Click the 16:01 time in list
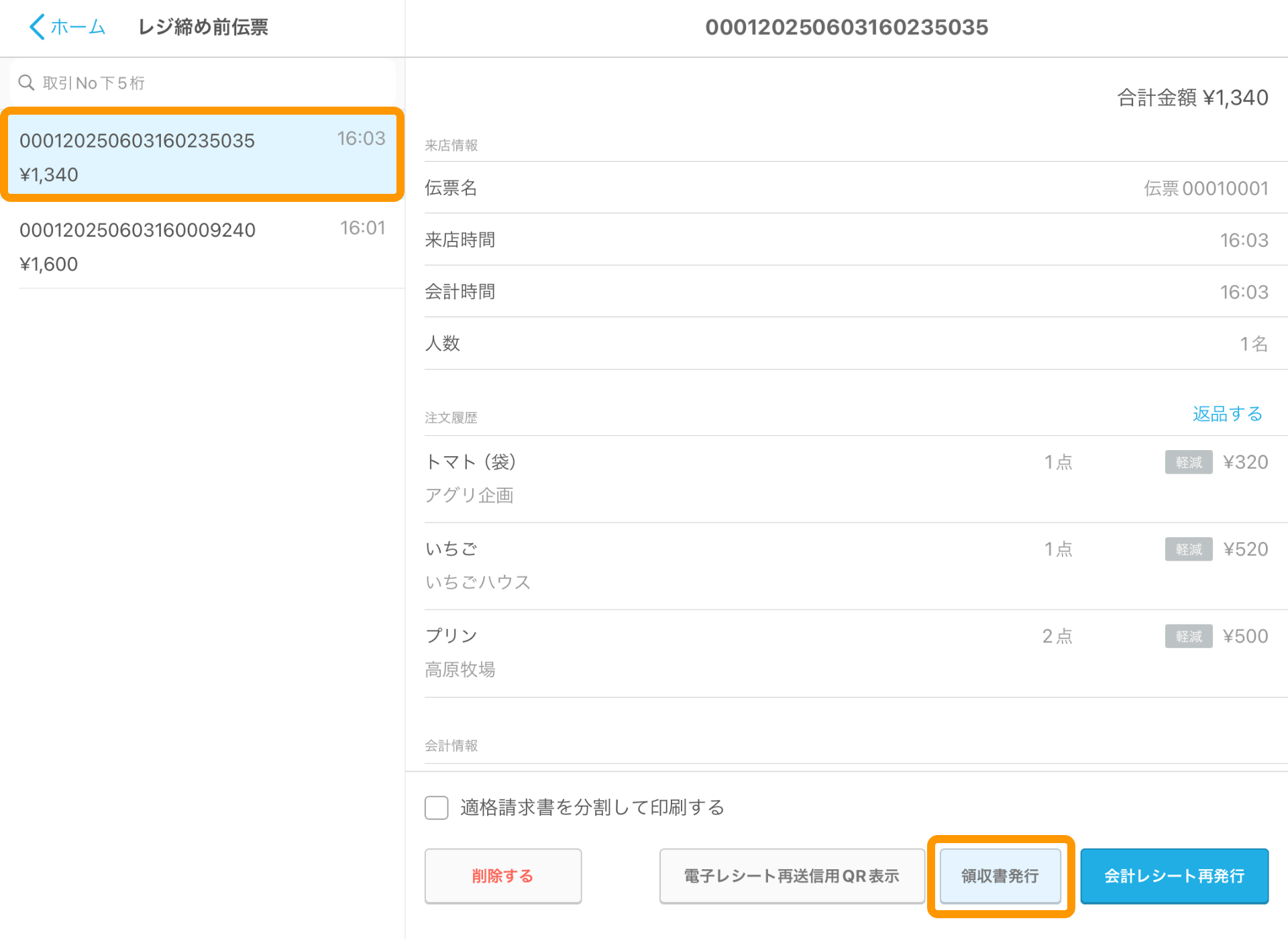The width and height of the screenshot is (1288, 939). pyautogui.click(x=363, y=228)
